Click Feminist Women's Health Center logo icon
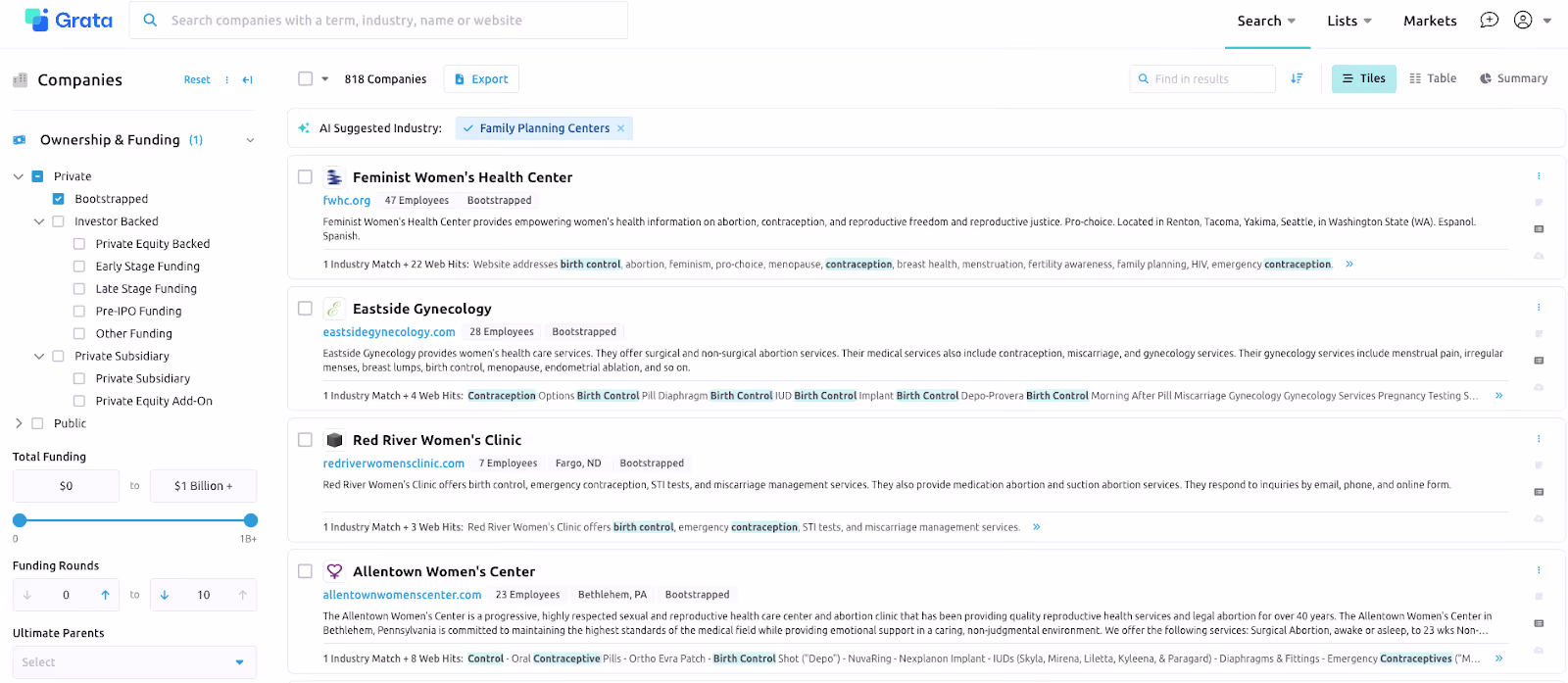 pyautogui.click(x=334, y=177)
